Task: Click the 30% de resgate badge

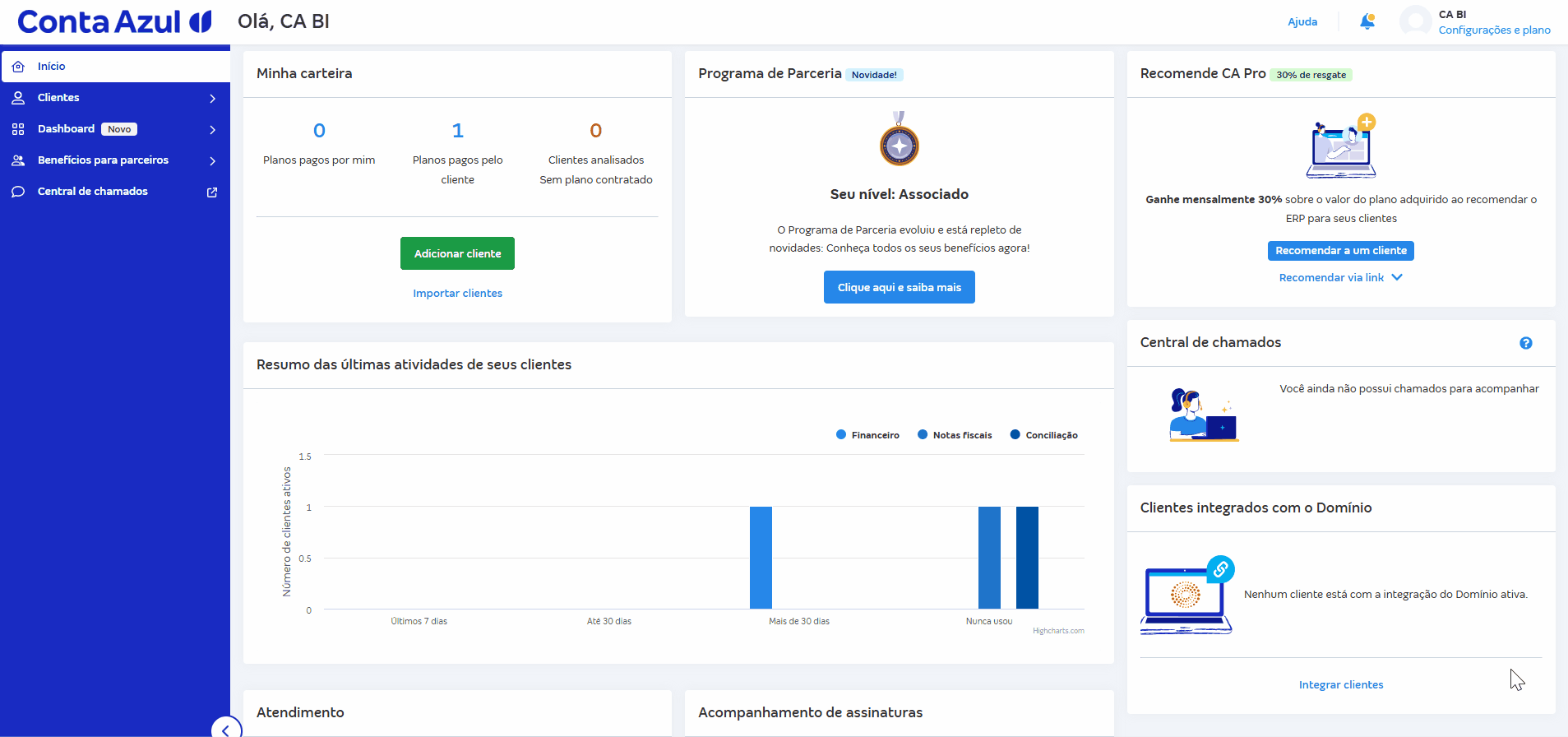Action: [x=1311, y=75]
